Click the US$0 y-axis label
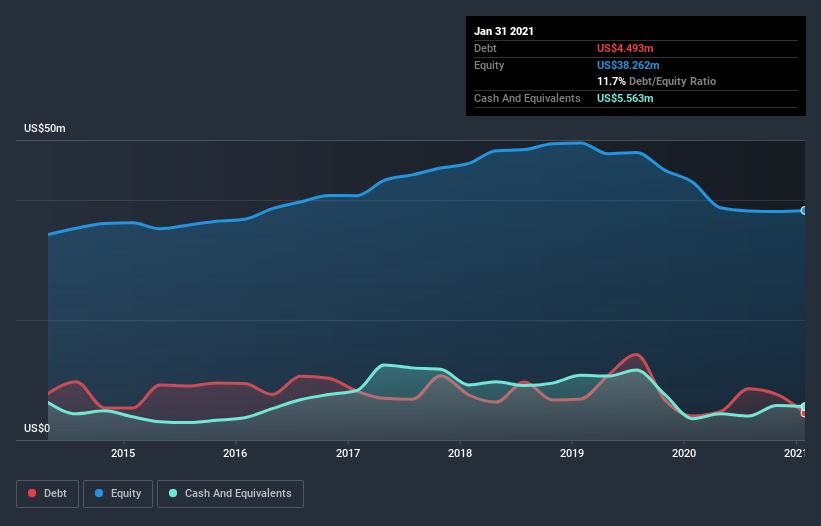The width and height of the screenshot is (821, 526). pyautogui.click(x=37, y=429)
